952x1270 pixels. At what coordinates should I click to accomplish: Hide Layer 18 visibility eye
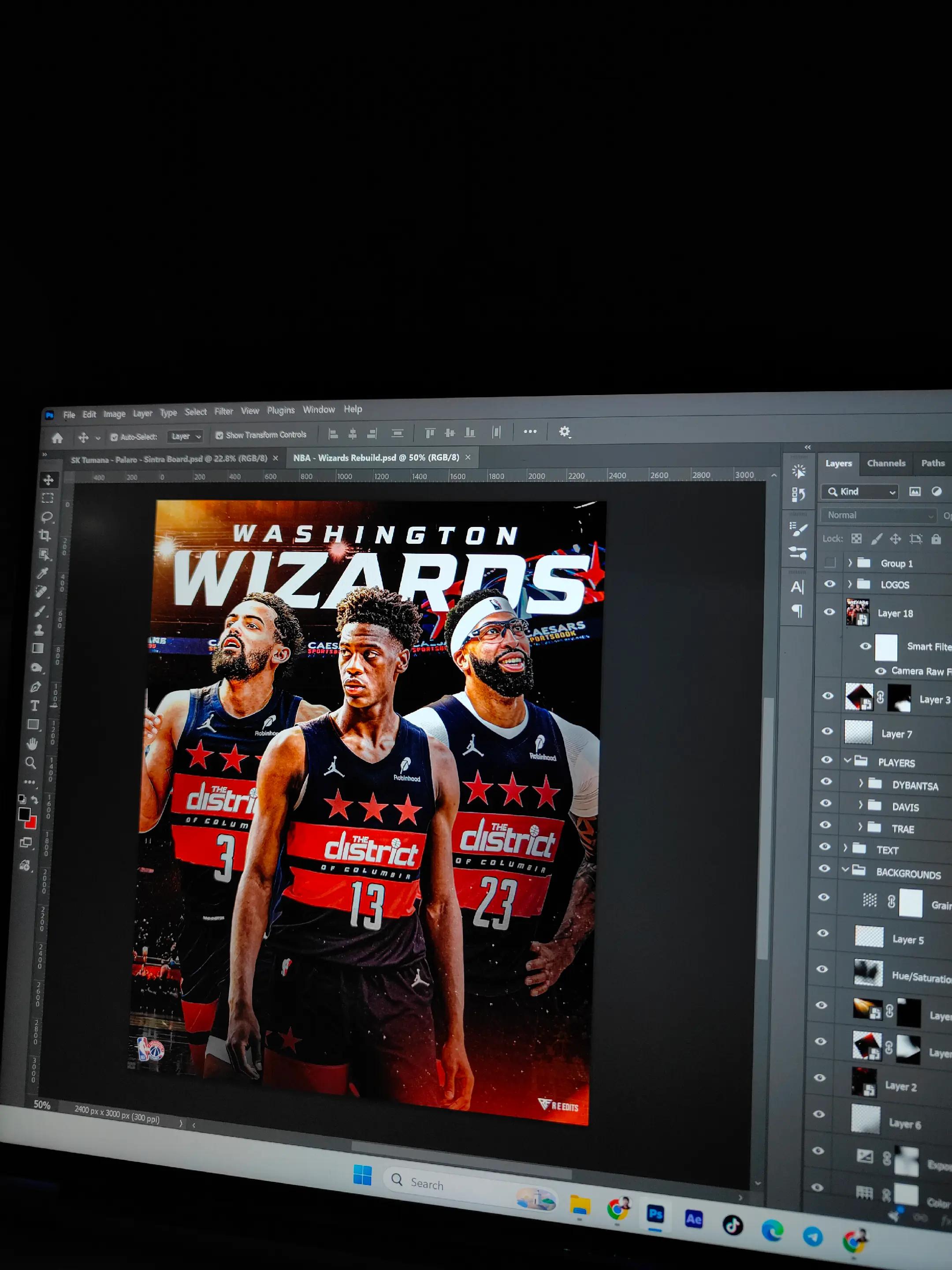pyautogui.click(x=829, y=612)
